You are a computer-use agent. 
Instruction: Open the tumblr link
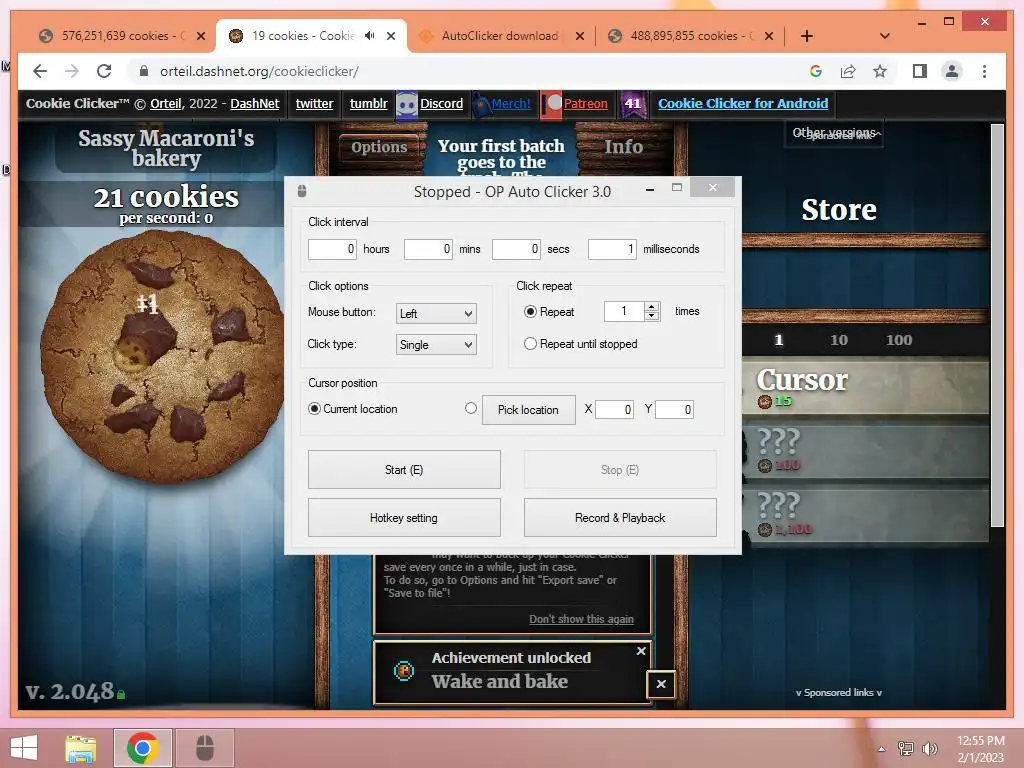[x=368, y=103]
